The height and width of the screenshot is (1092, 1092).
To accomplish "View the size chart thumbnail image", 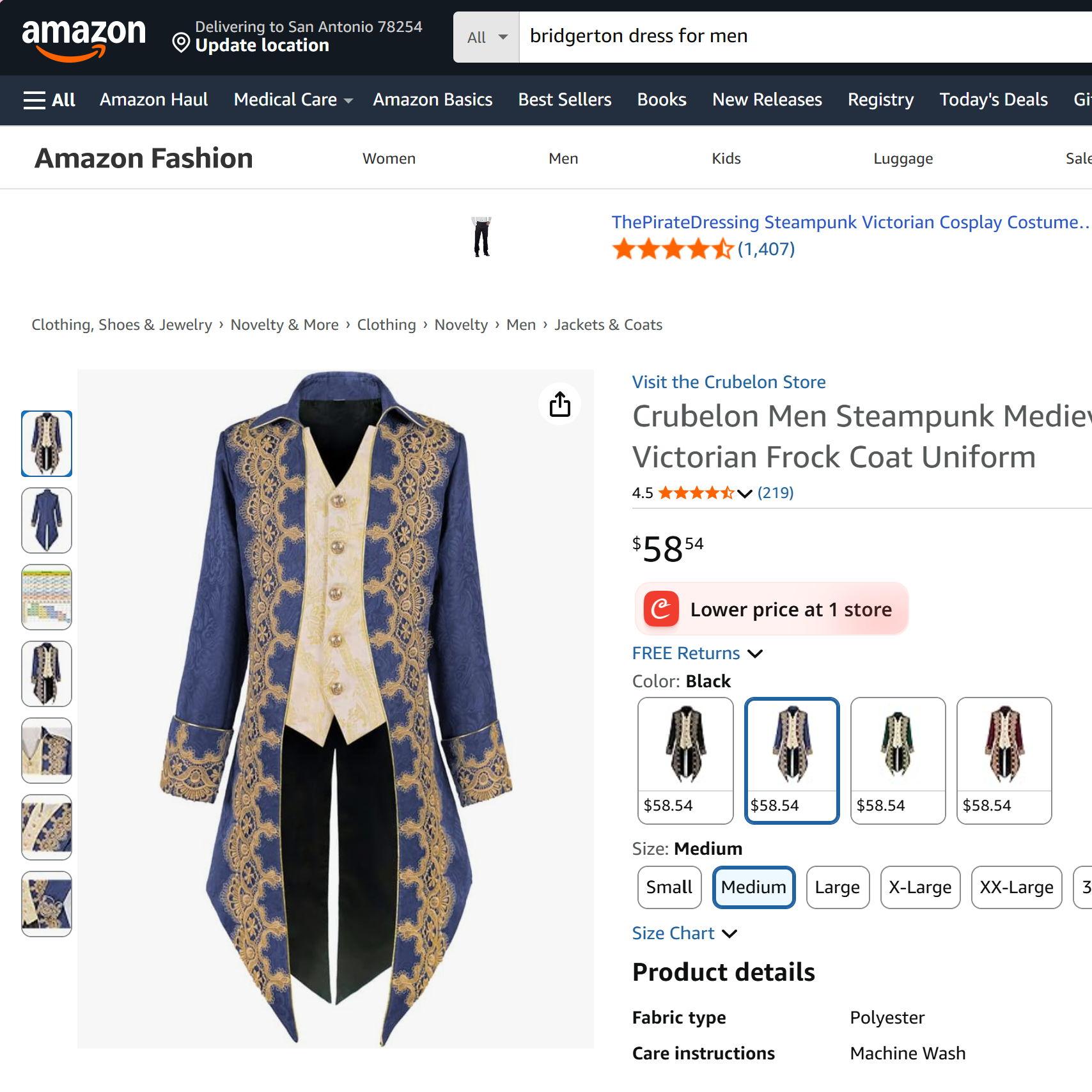I will tap(47, 597).
